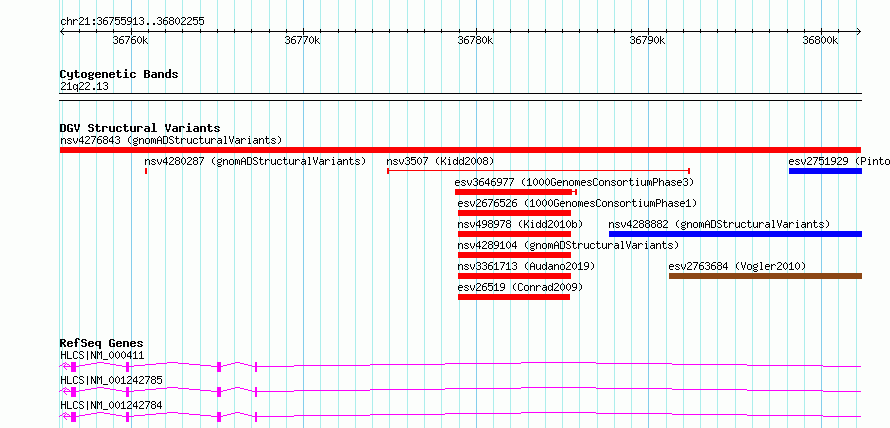Click the 36760k ruler tick label
The height and width of the screenshot is (428, 890).
tap(131, 40)
